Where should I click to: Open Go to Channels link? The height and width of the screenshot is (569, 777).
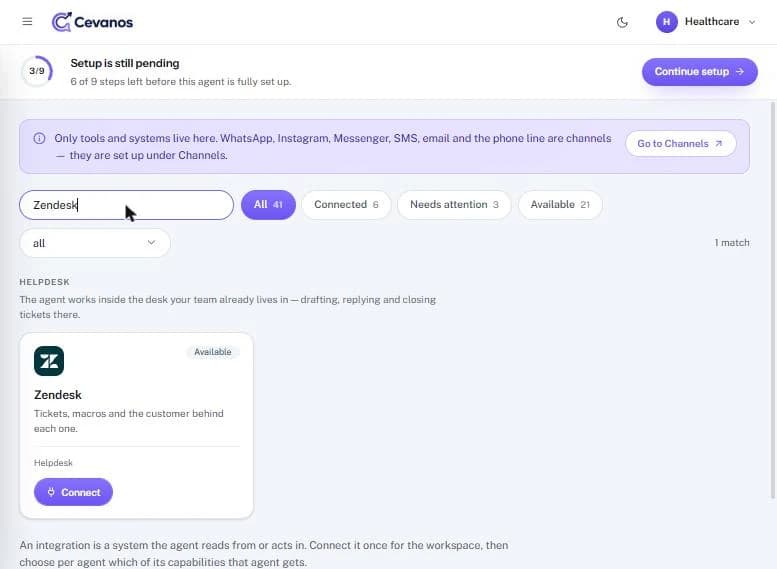680,144
